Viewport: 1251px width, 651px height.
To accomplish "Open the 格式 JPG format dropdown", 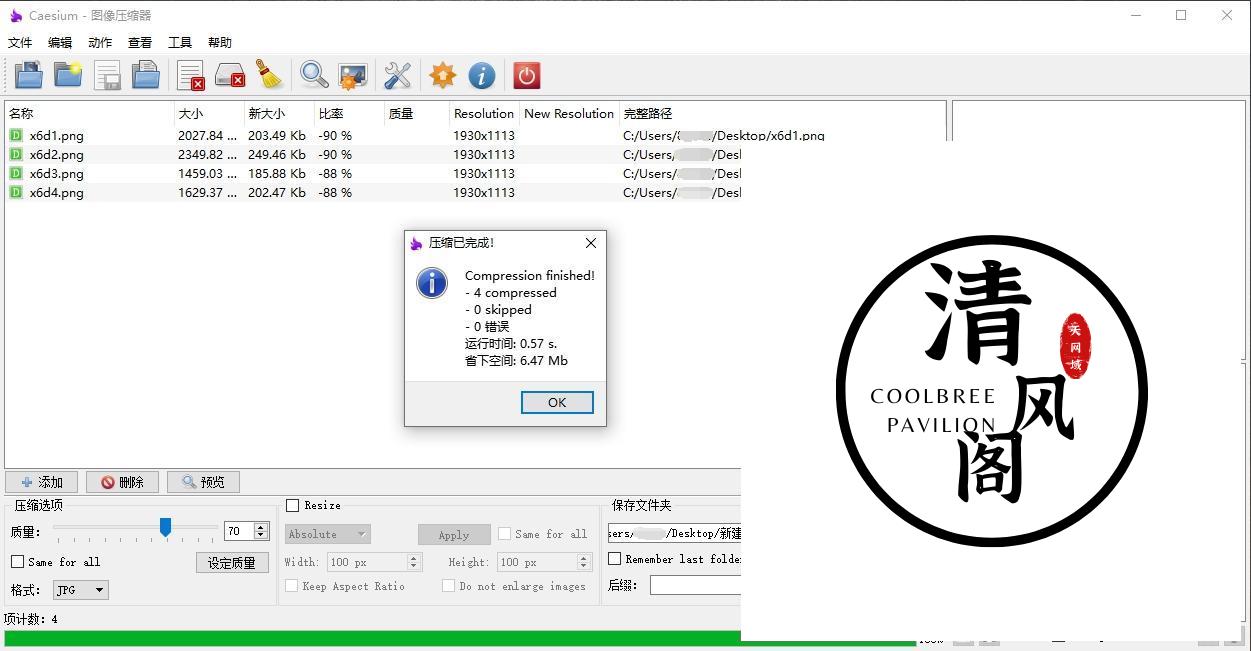I will pos(81,590).
